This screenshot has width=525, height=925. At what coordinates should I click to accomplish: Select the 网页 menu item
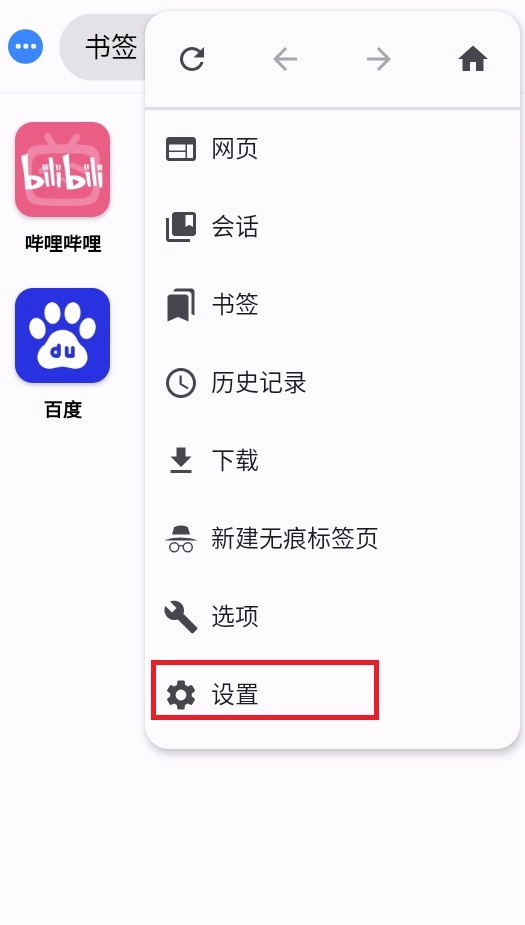click(332, 149)
